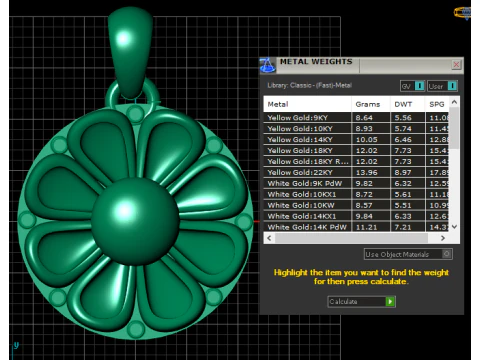This screenshot has width=480, height=360.
Task: Click the horizontal scroll left arrow
Action: (269, 238)
